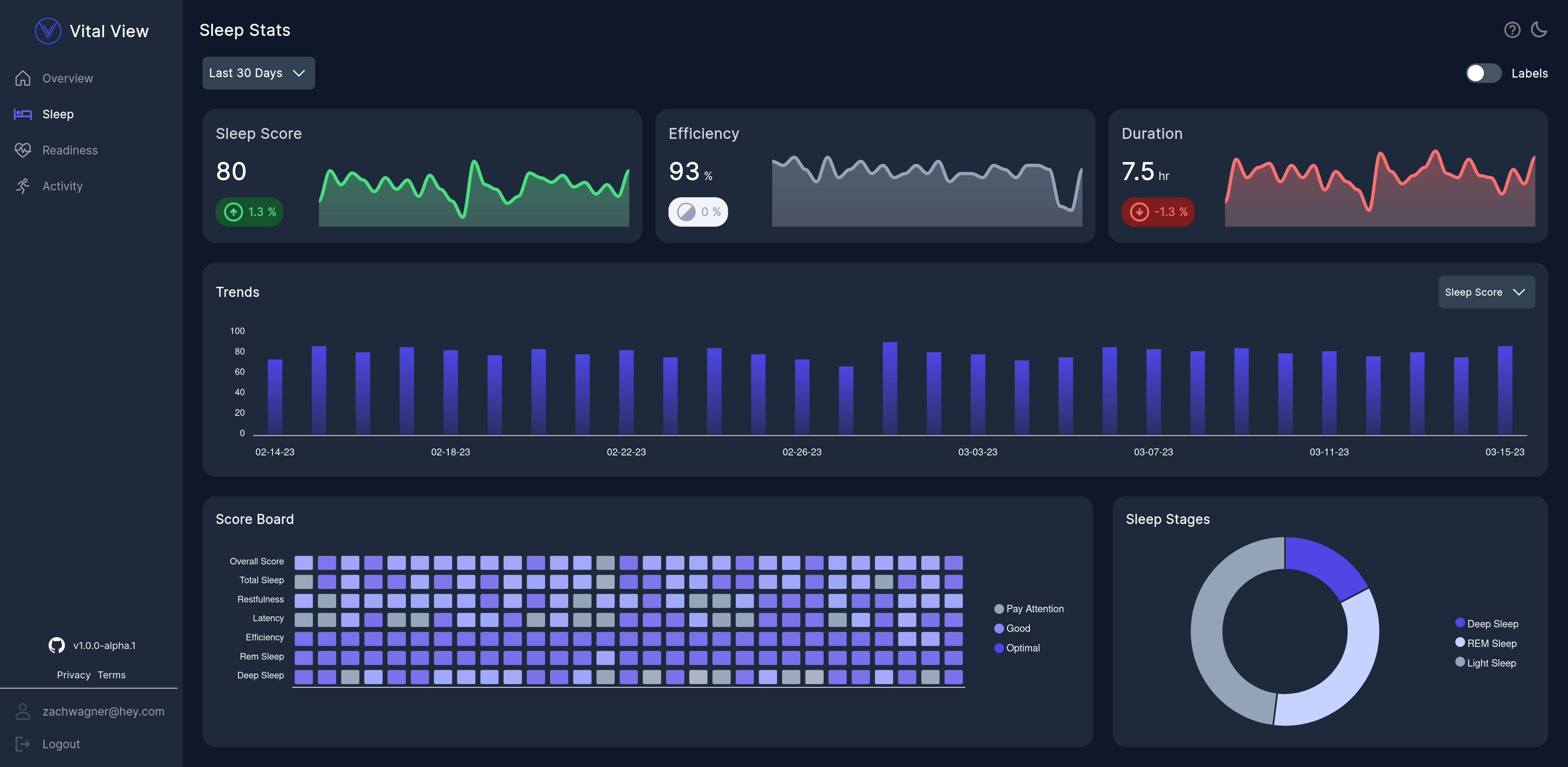Click the Logout exit icon
Viewport: 1568px width, 767px height.
22,744
